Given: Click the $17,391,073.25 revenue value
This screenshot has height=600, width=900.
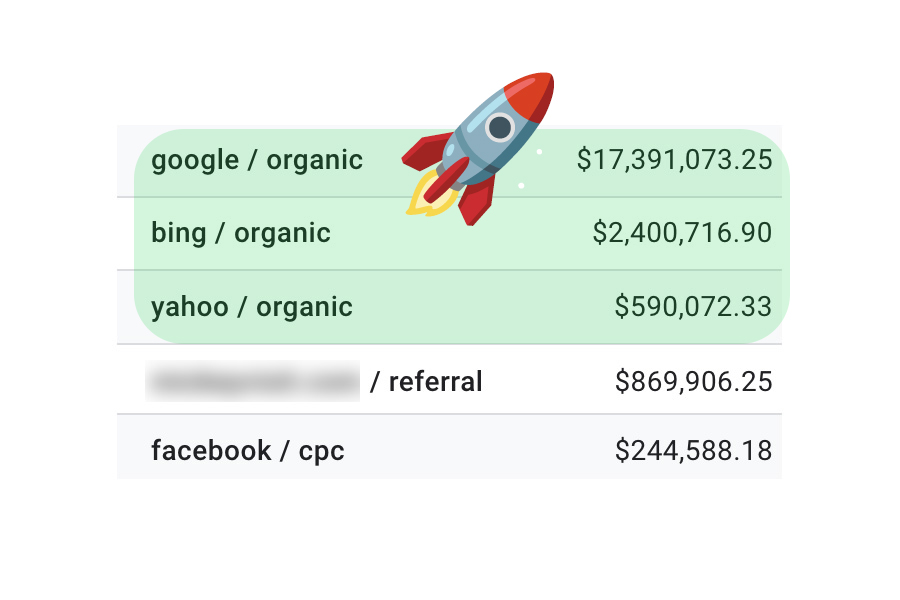Looking at the screenshot, I should (674, 160).
